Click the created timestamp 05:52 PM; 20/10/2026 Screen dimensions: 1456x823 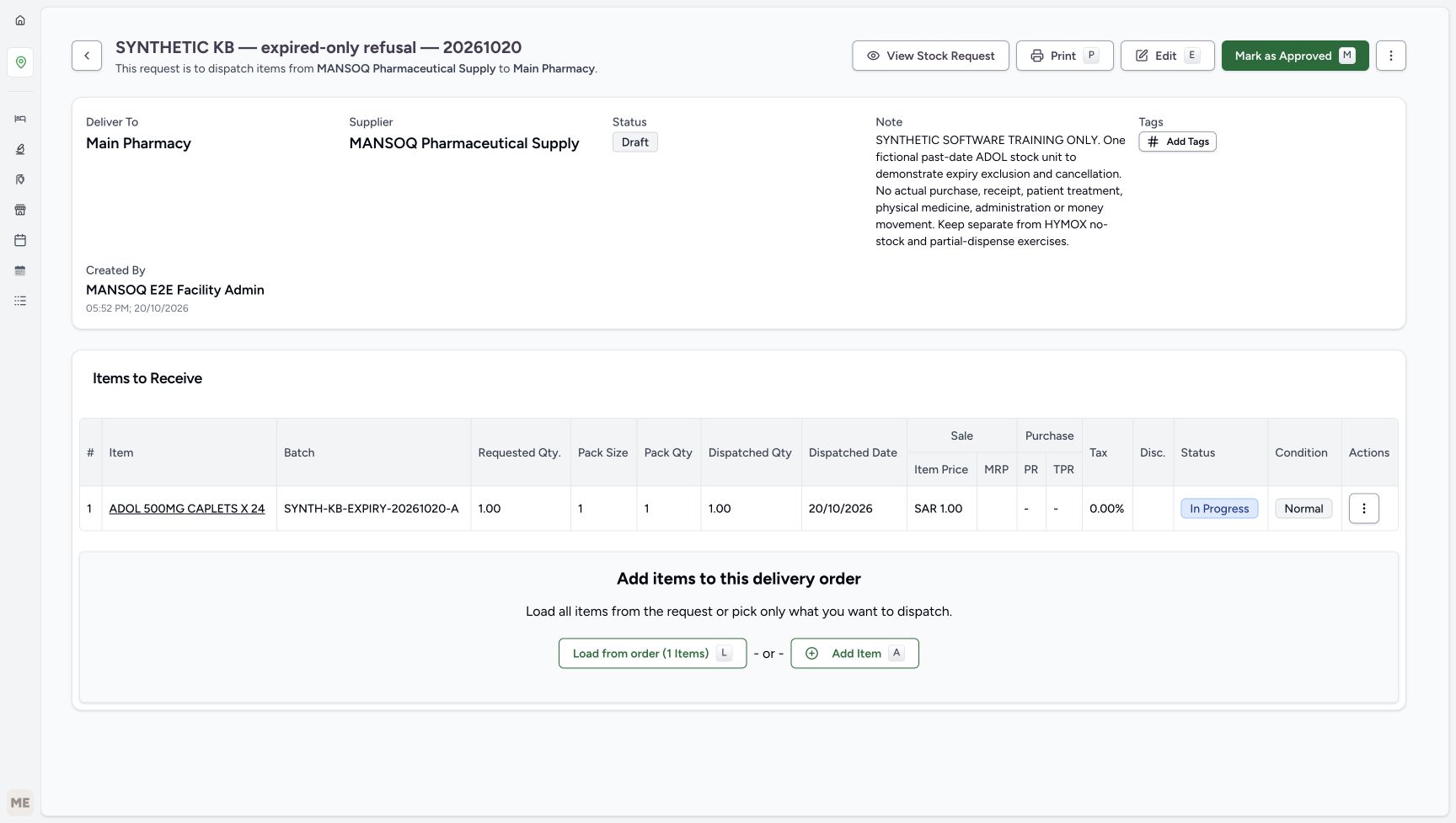pyautogui.click(x=137, y=308)
